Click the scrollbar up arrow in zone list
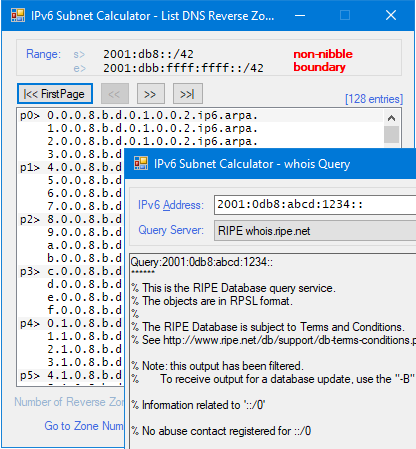 click(x=392, y=118)
